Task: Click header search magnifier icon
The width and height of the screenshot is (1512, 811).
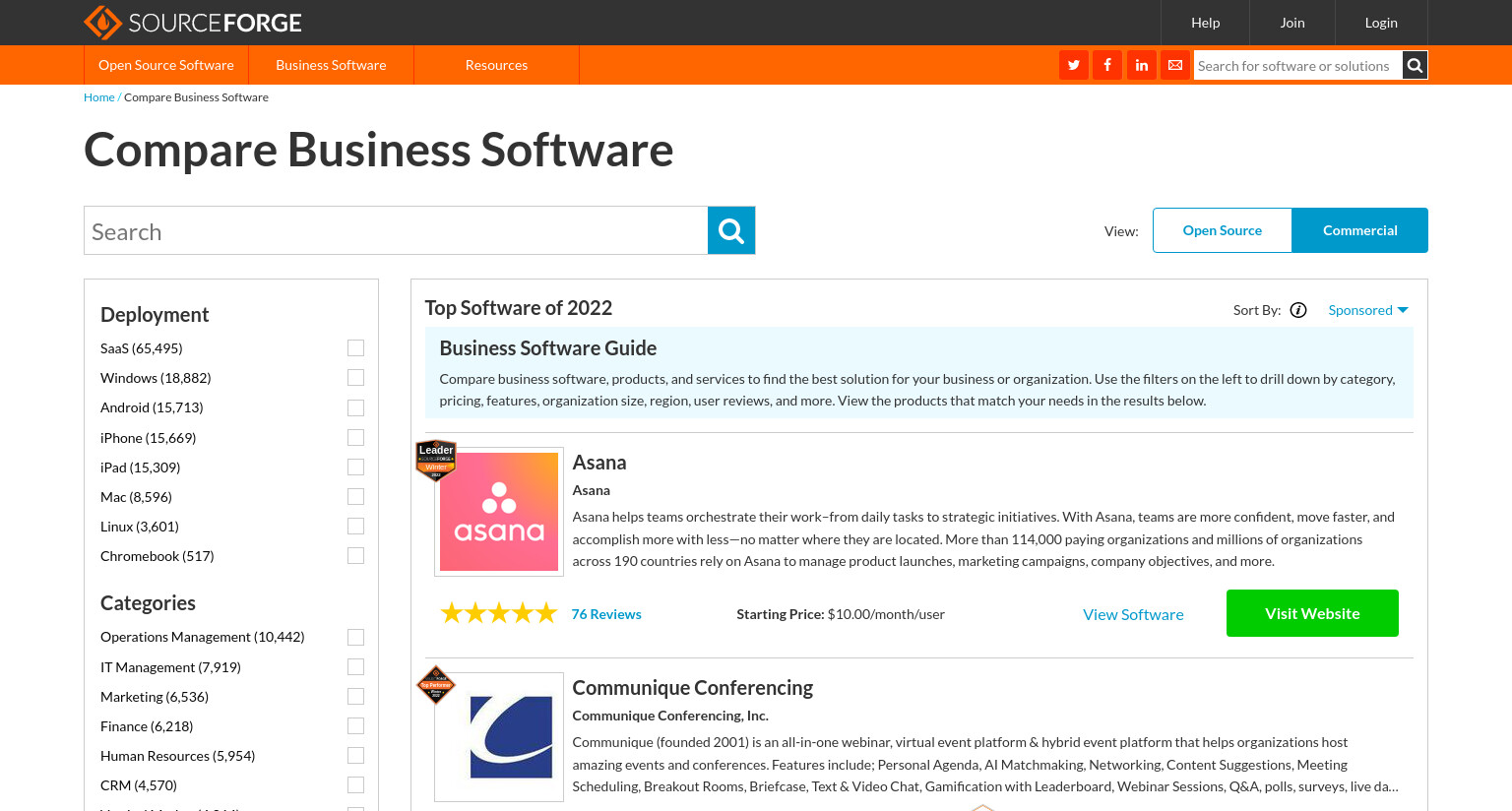Action: click(1415, 65)
